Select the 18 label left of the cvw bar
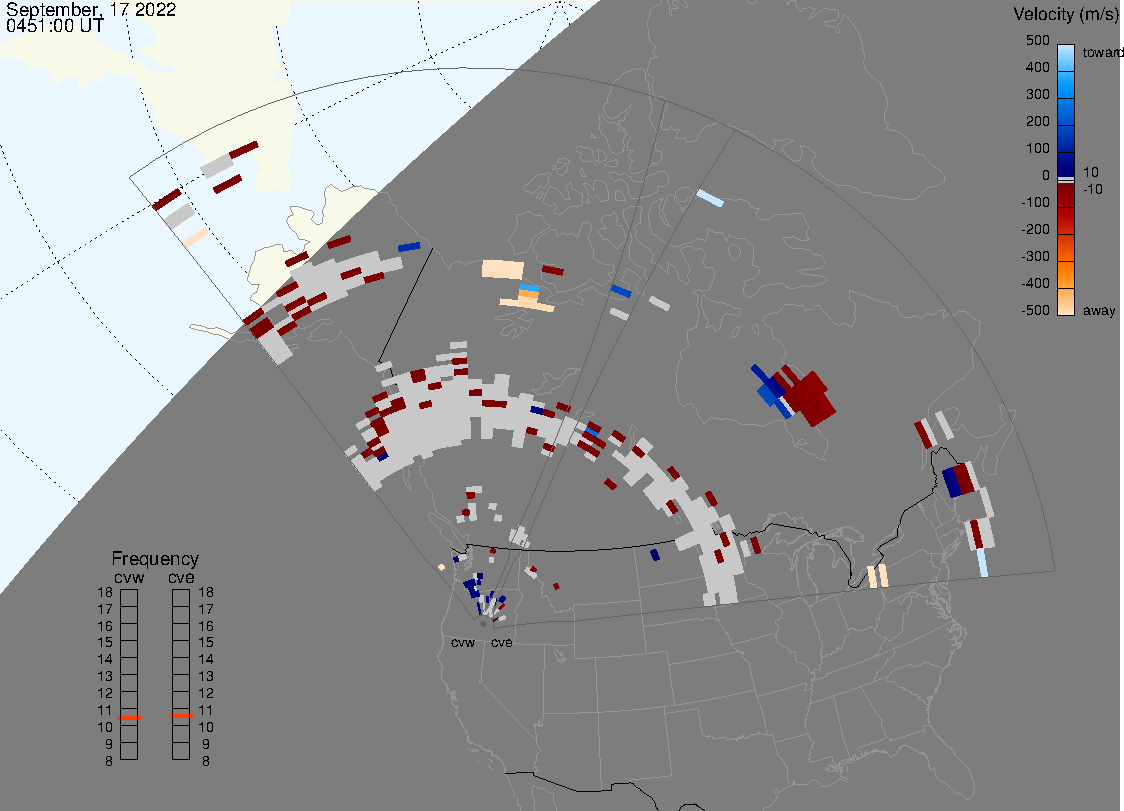The width and height of the screenshot is (1124, 811). pyautogui.click(x=105, y=592)
